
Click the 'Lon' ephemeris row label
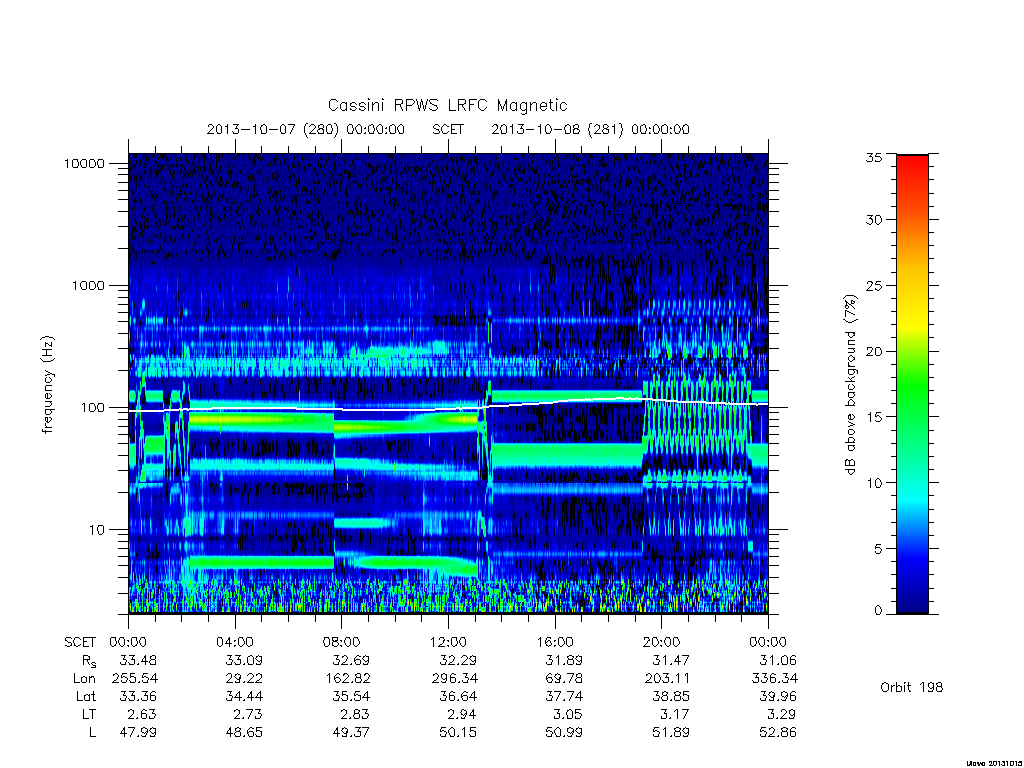(84, 679)
